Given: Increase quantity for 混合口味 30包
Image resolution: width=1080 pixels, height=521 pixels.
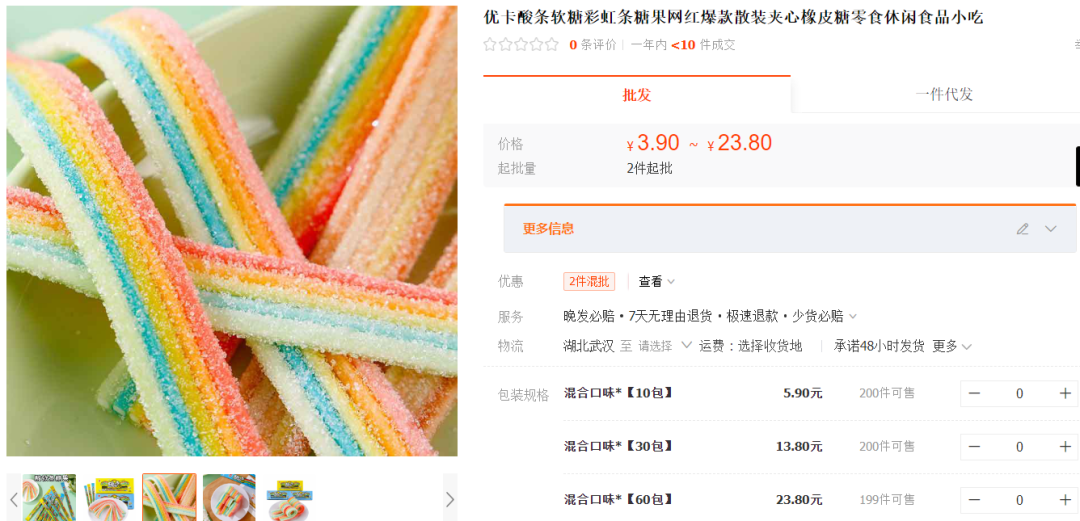Looking at the screenshot, I should (x=1065, y=447).
